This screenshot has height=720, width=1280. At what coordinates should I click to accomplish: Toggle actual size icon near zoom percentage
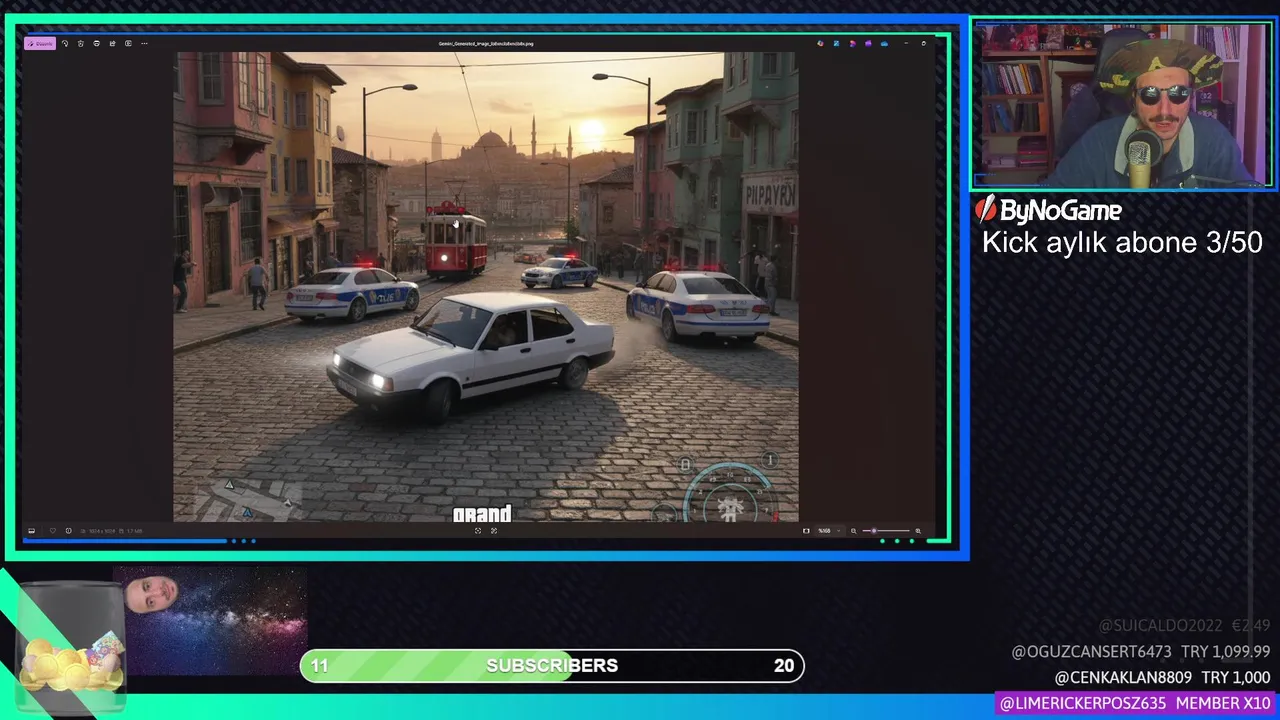(x=806, y=531)
